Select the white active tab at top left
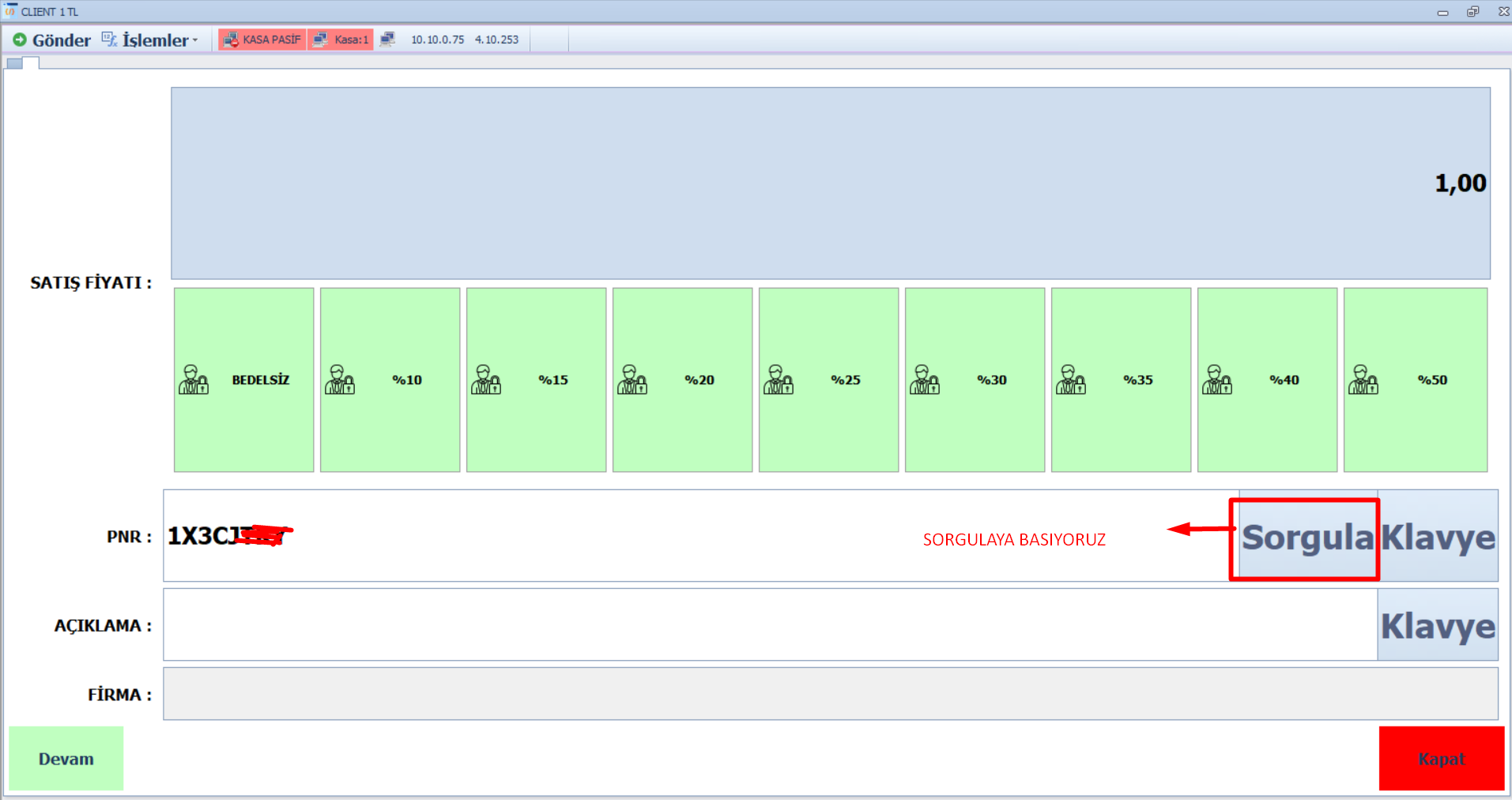 coord(31,63)
